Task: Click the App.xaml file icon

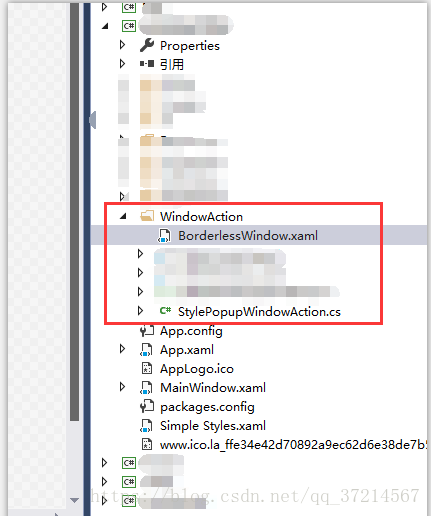Action: [147, 350]
